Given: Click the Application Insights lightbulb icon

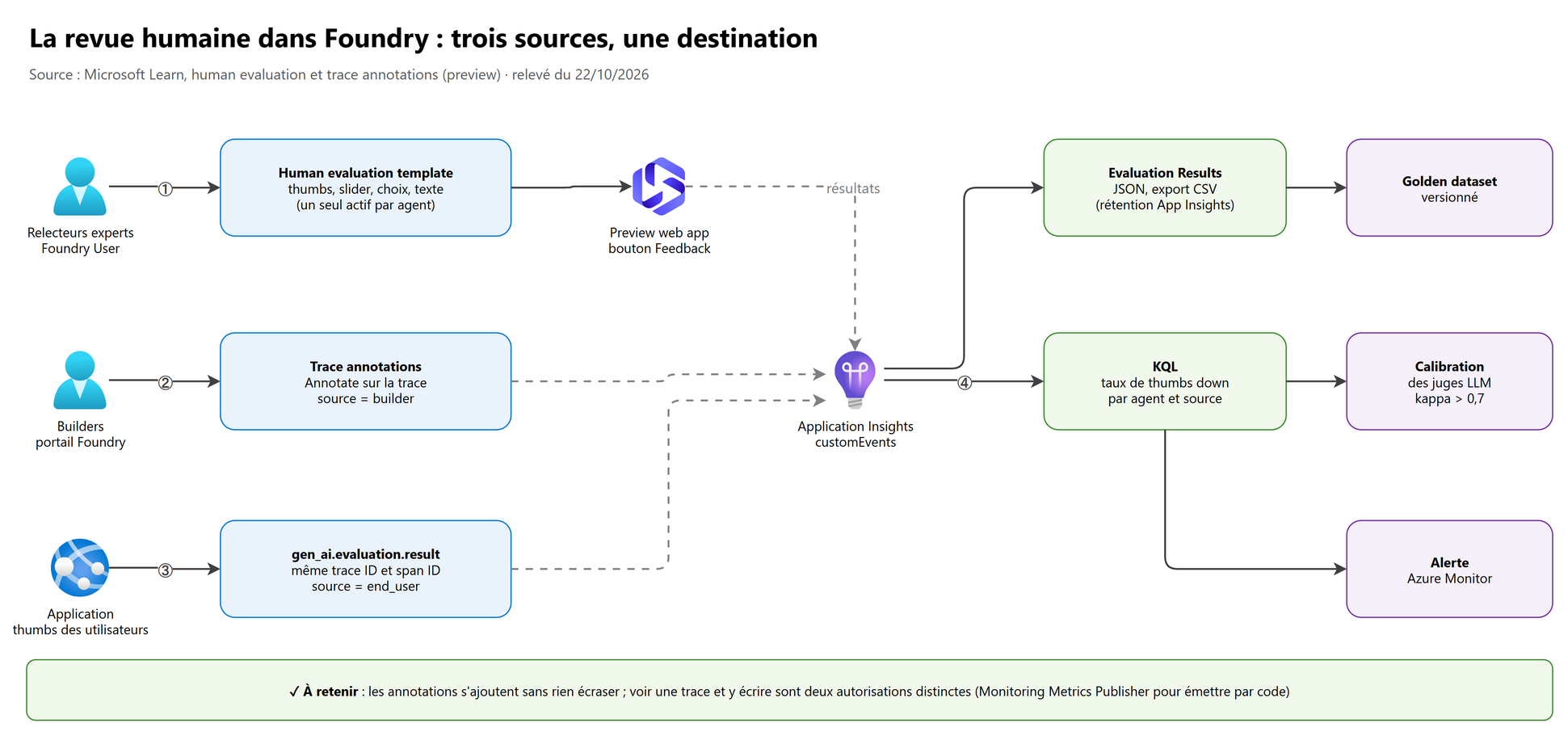Looking at the screenshot, I should point(855,381).
